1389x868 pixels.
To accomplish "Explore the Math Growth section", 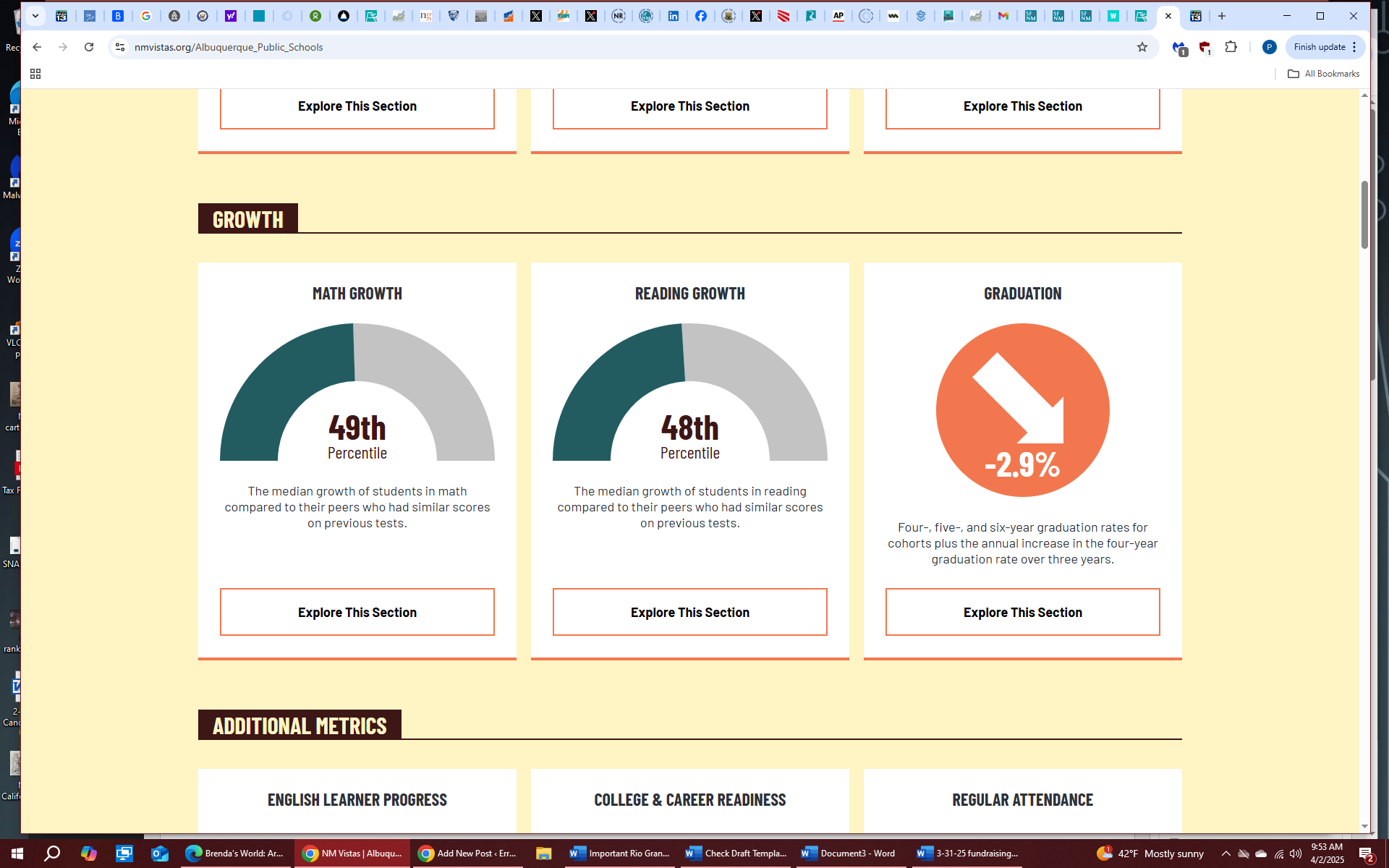I will pyautogui.click(x=357, y=612).
